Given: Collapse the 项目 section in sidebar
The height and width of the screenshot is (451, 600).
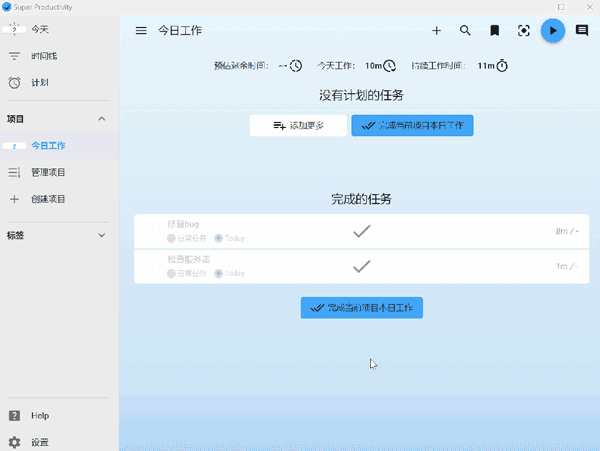Looking at the screenshot, I should pos(101,119).
